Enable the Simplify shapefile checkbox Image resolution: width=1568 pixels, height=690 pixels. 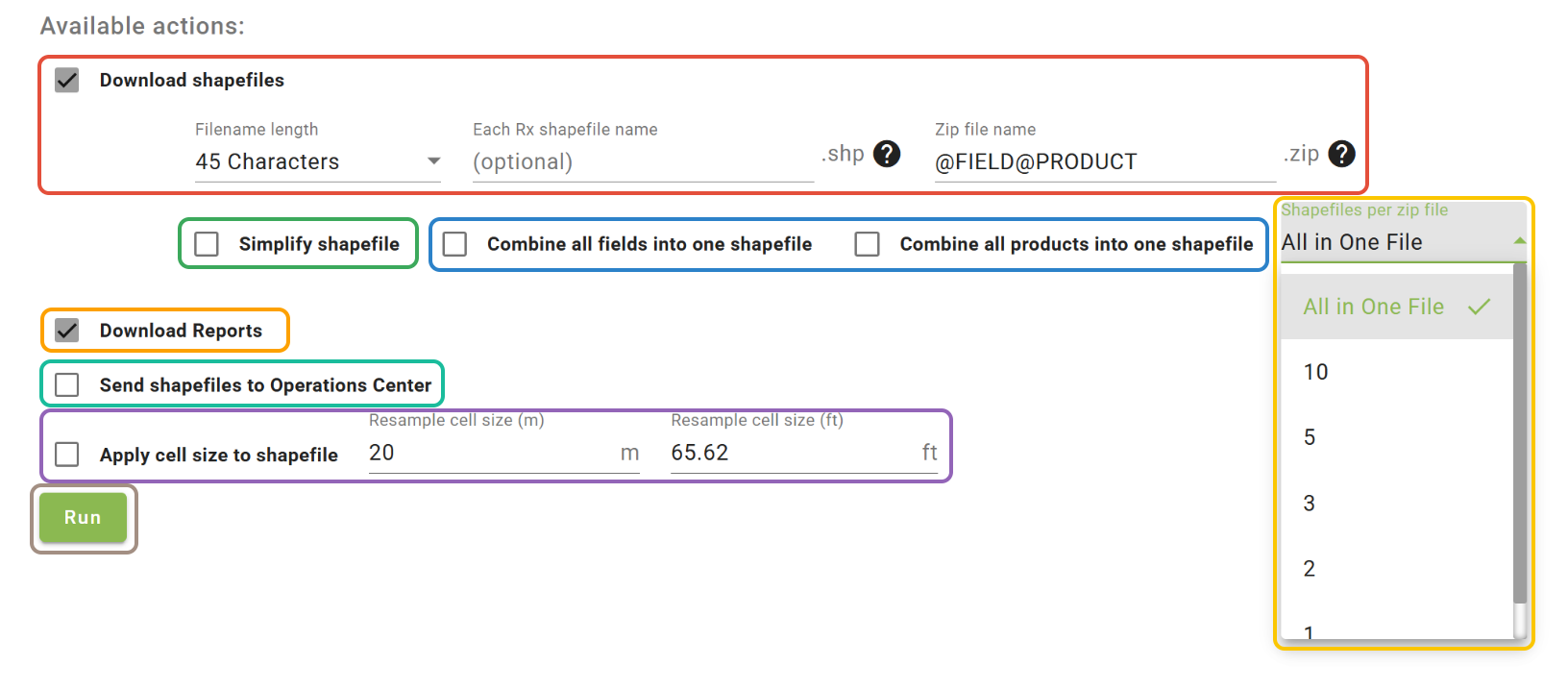point(207,244)
